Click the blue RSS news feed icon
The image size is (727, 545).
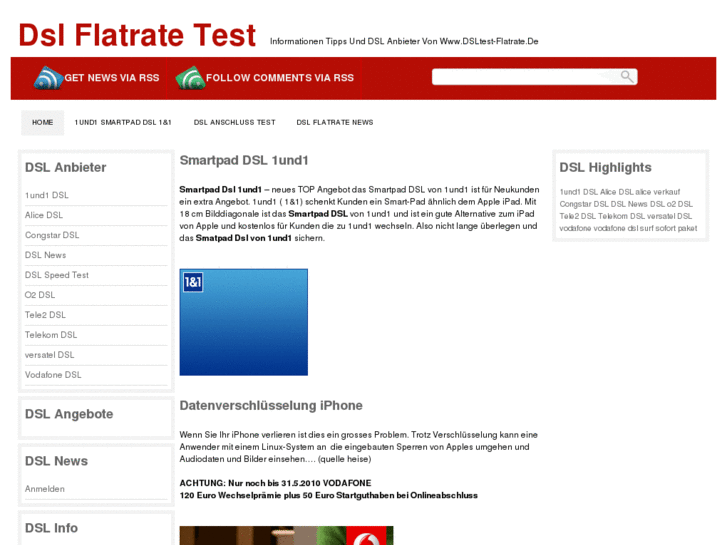[48, 77]
